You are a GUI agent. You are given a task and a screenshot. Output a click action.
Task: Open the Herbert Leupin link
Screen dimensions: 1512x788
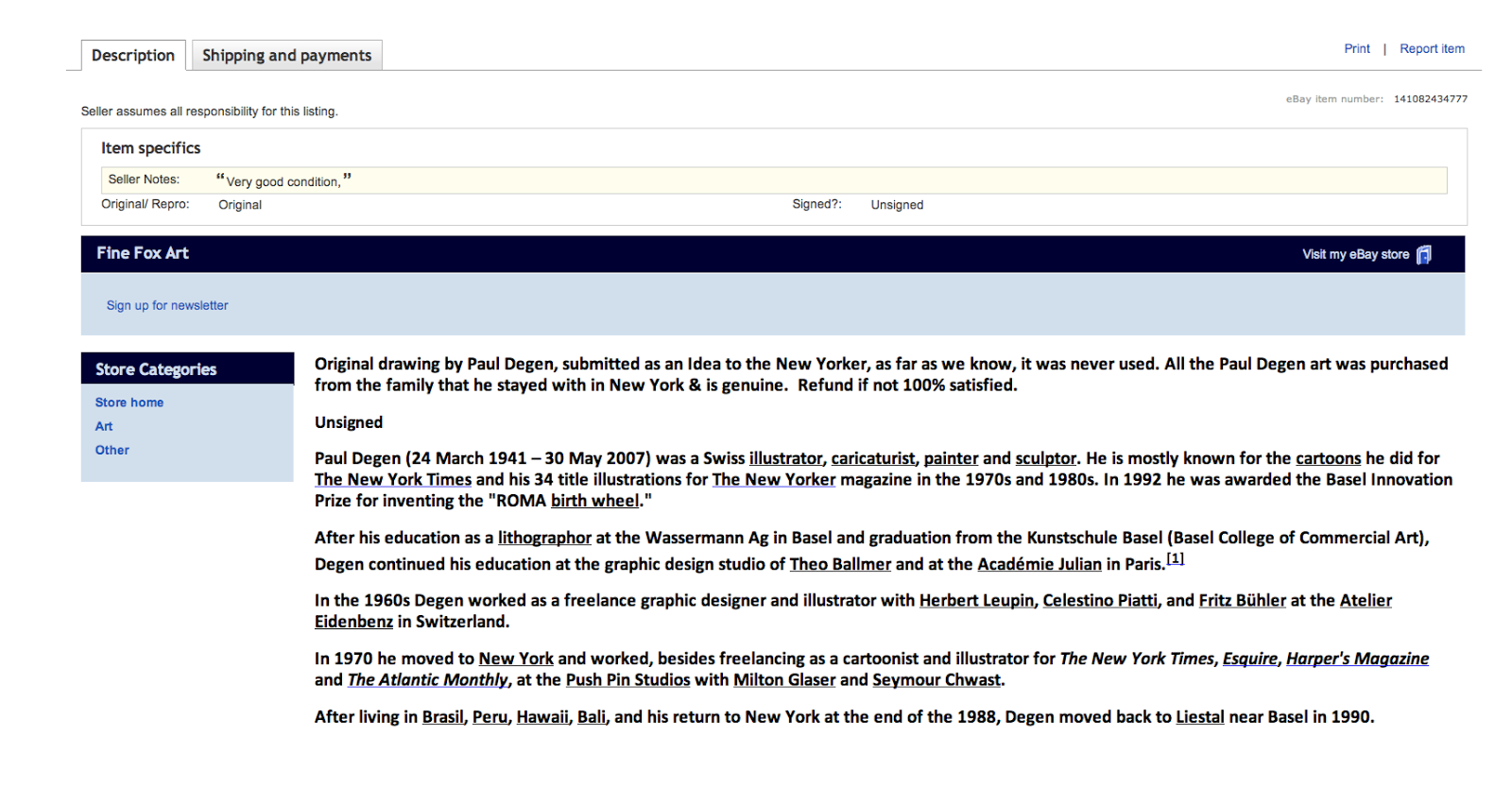(976, 600)
